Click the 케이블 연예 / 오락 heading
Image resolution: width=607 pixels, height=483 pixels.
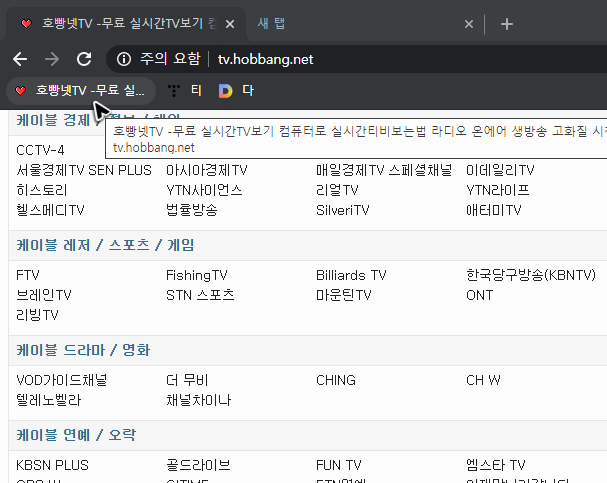[x=76, y=435]
